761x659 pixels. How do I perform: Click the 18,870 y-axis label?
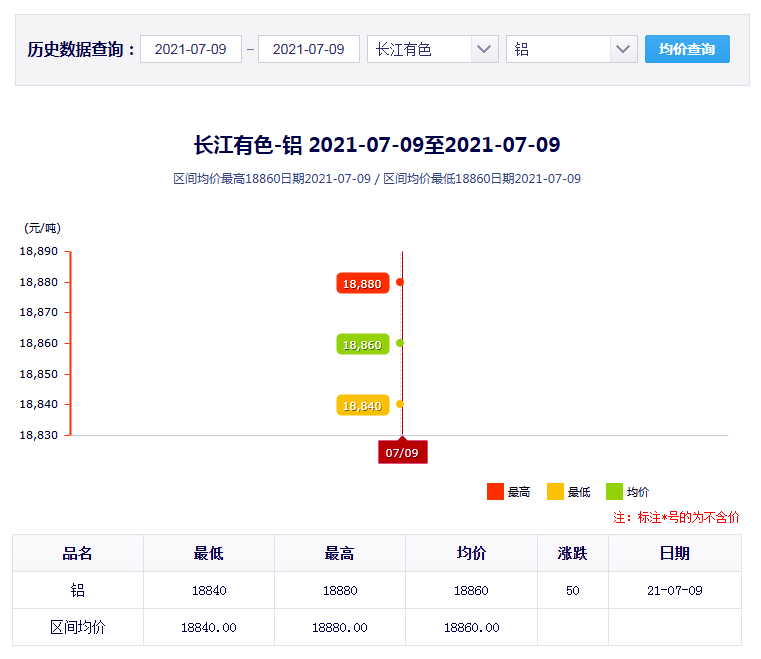(x=38, y=313)
